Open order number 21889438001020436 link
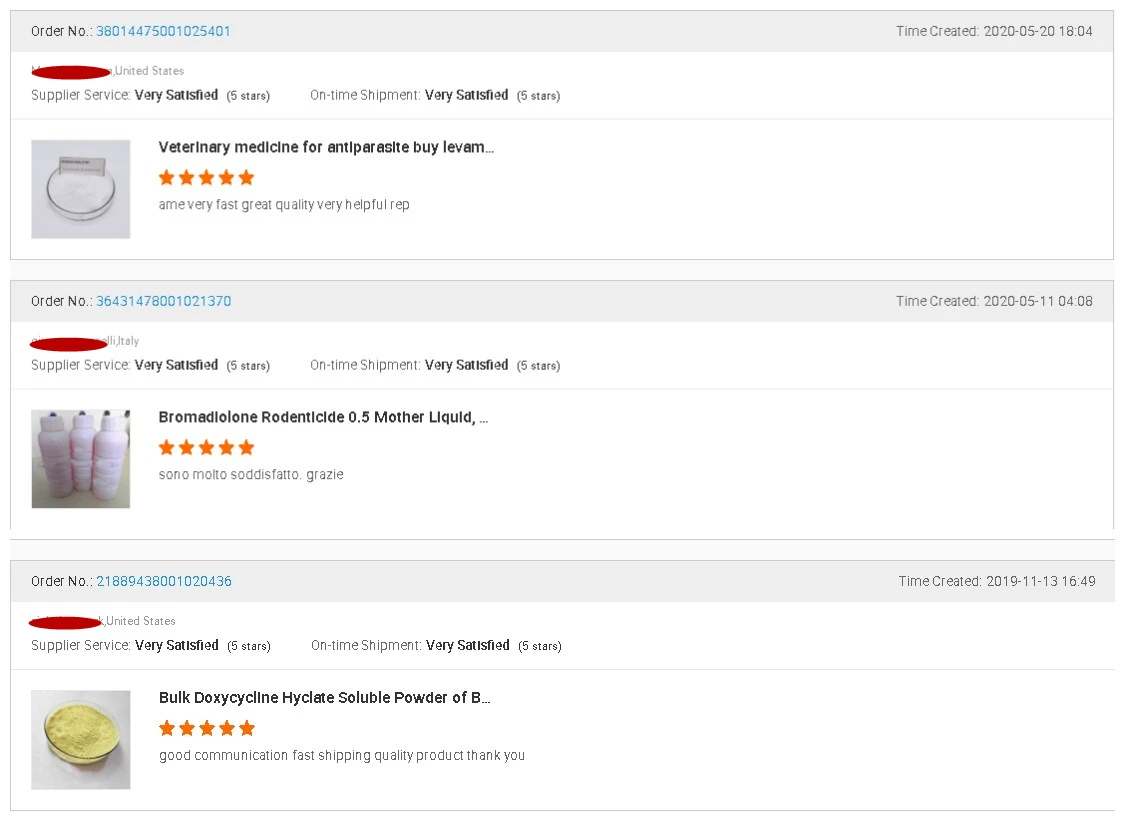The image size is (1125, 822). 164,581
